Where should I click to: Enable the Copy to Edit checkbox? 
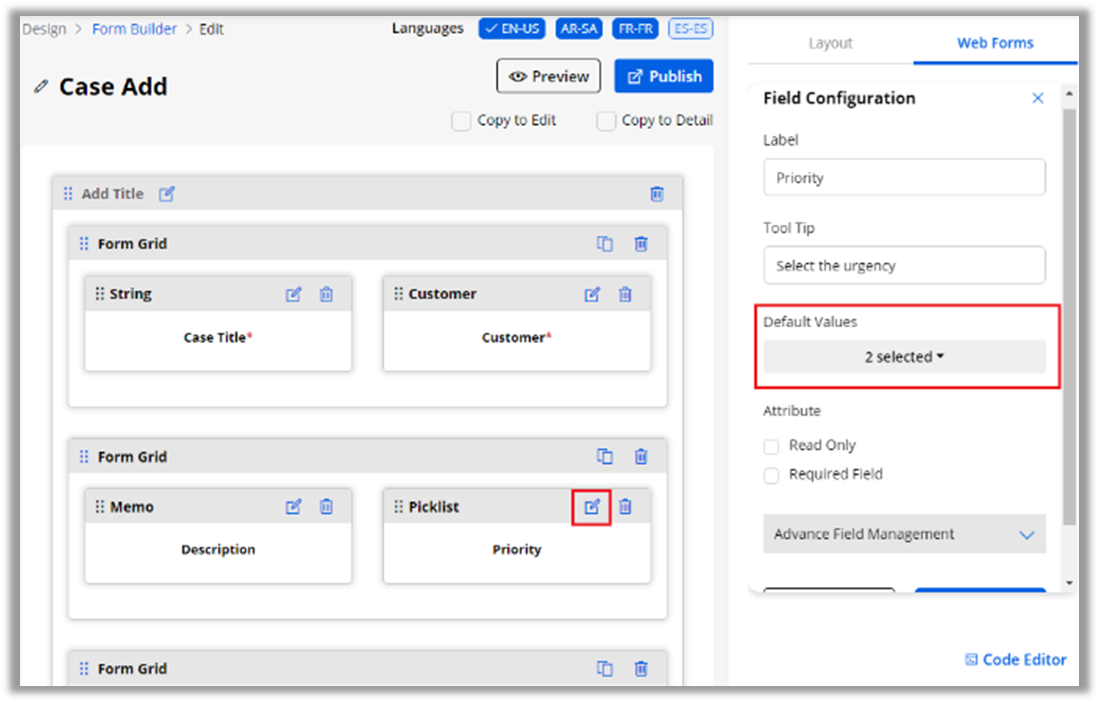pyautogui.click(x=461, y=121)
